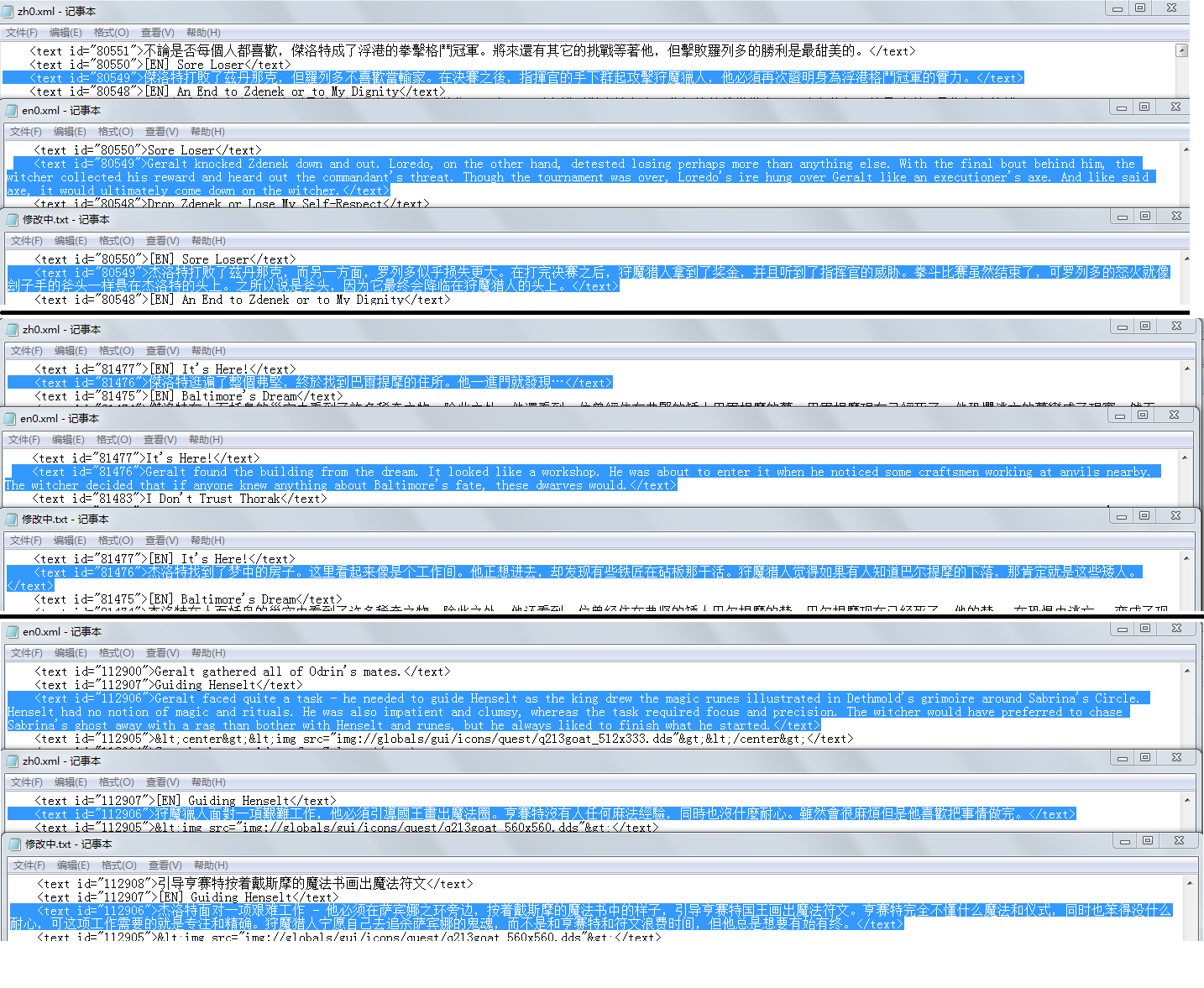Minimize the zh0.xml window showing id 81477
1204x988 pixels.
click(x=1122, y=327)
